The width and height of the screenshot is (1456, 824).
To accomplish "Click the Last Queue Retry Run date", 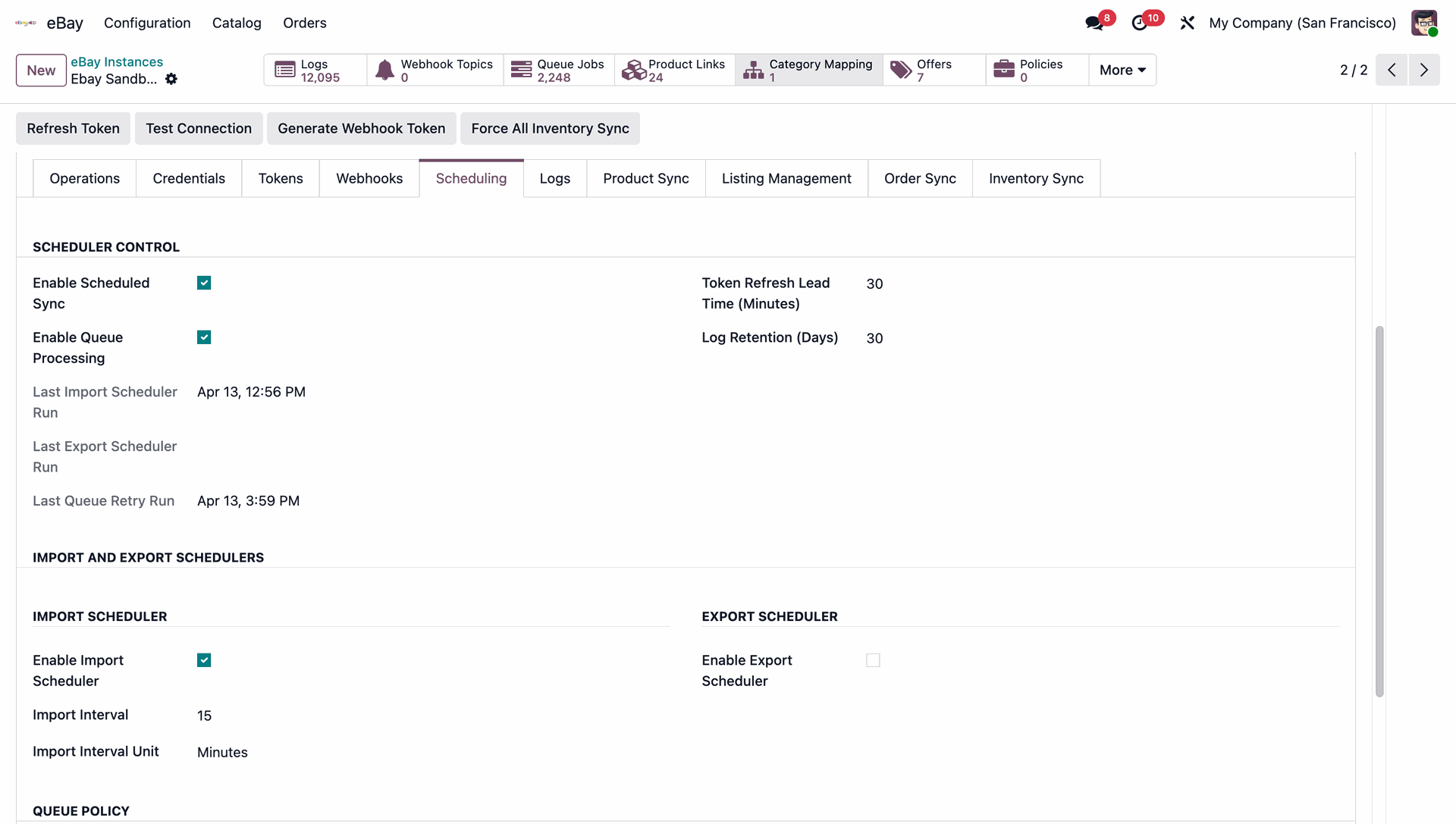I will (248, 501).
